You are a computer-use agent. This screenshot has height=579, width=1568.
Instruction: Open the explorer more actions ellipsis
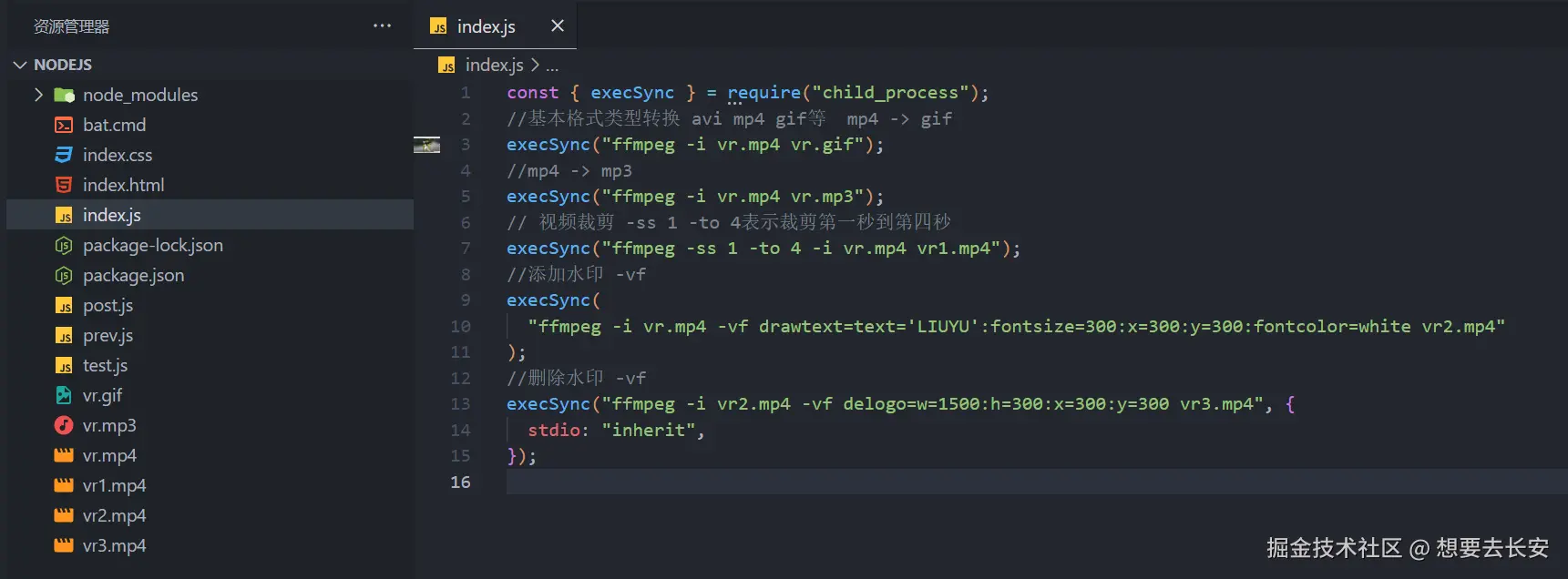coord(382,25)
